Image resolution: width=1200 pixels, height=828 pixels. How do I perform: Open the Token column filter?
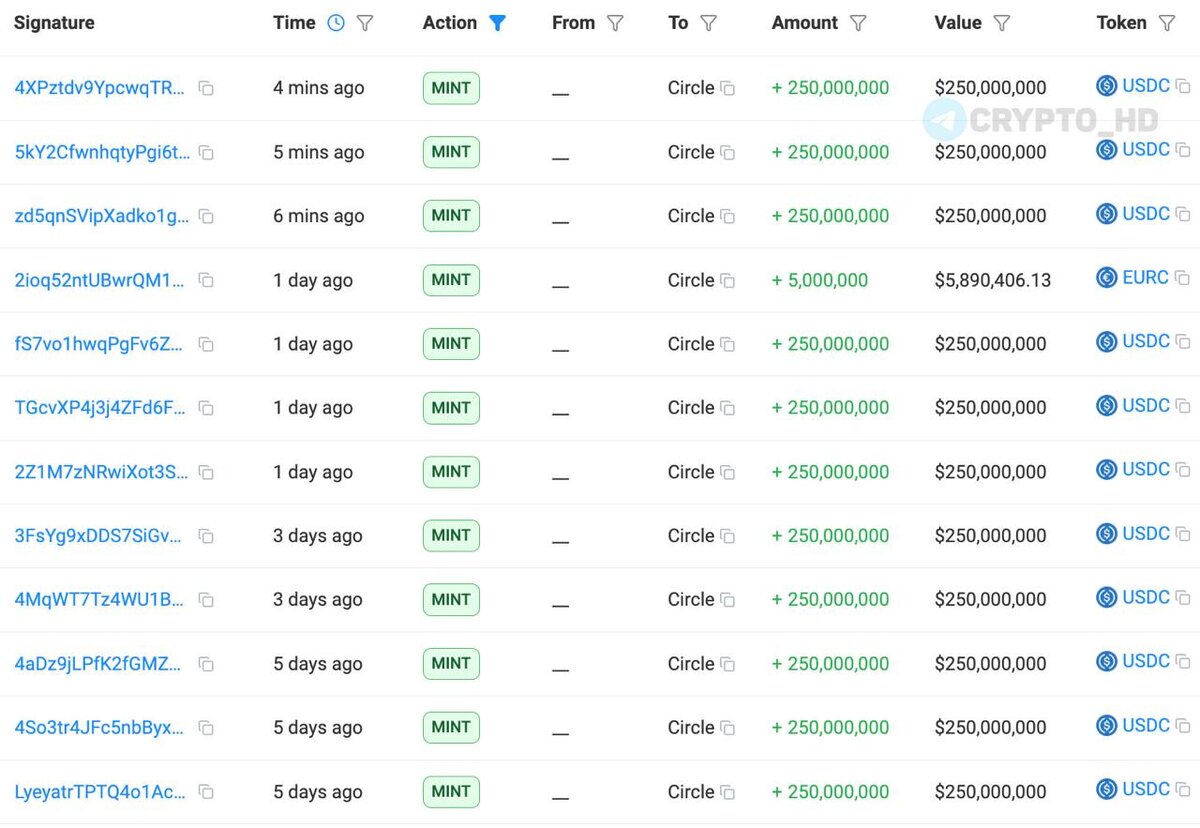(x=1166, y=23)
